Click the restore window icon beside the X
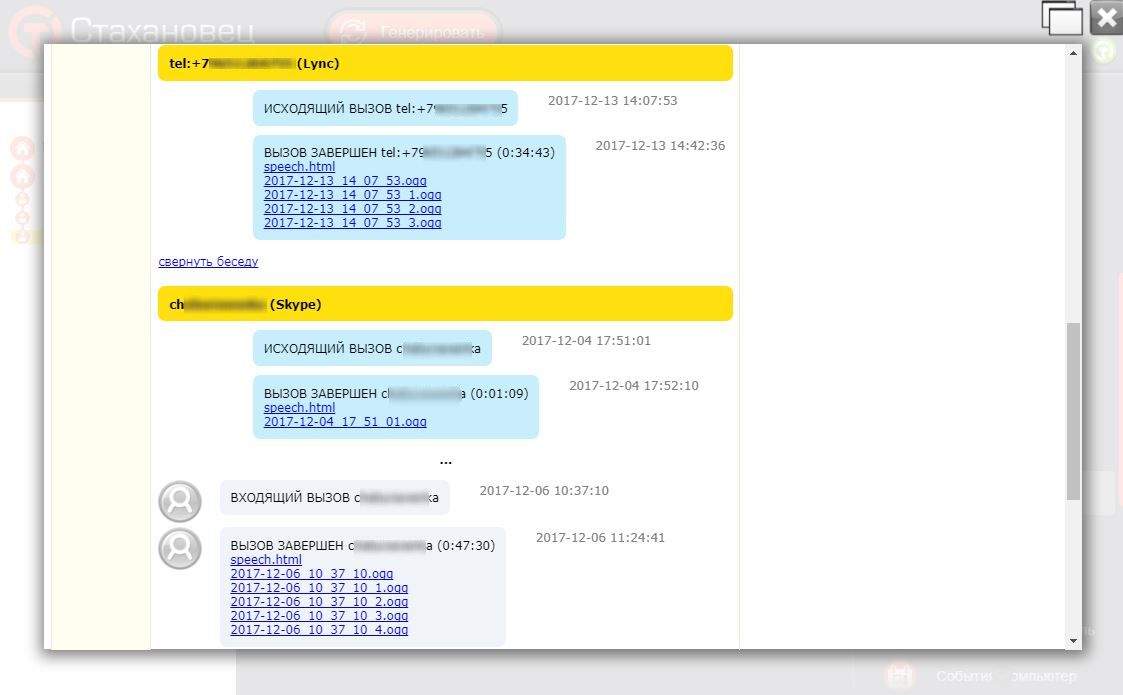This screenshot has height=695, width=1123. pos(1062,17)
